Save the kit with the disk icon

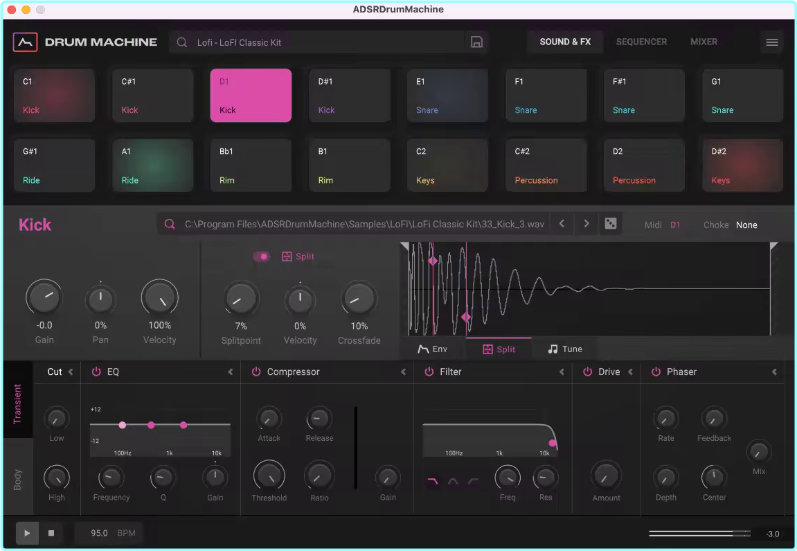(476, 42)
